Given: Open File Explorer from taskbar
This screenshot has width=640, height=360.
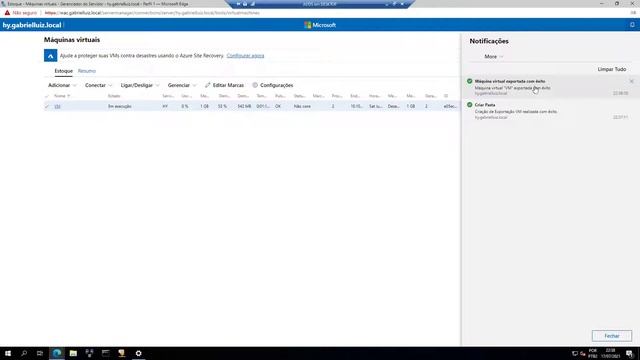Looking at the screenshot, I should (73, 353).
